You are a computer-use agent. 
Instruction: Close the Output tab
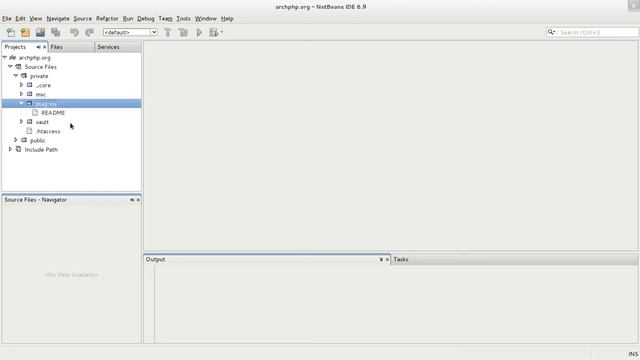tap(387, 259)
